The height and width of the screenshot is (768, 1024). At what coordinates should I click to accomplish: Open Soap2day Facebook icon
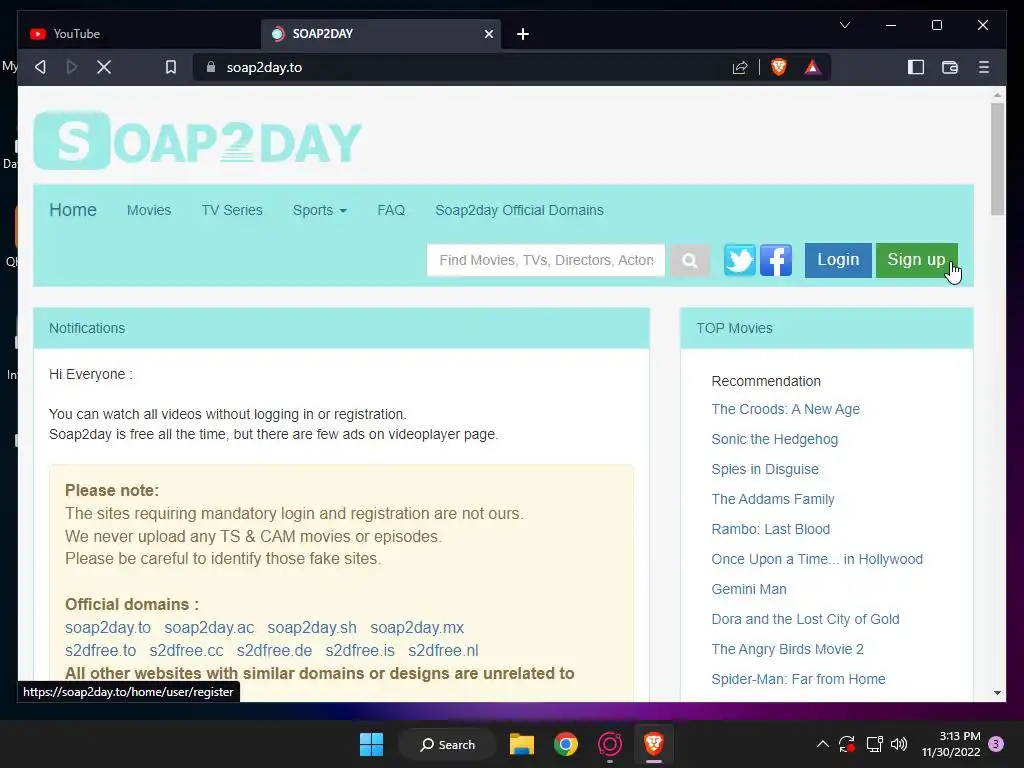(x=776, y=260)
